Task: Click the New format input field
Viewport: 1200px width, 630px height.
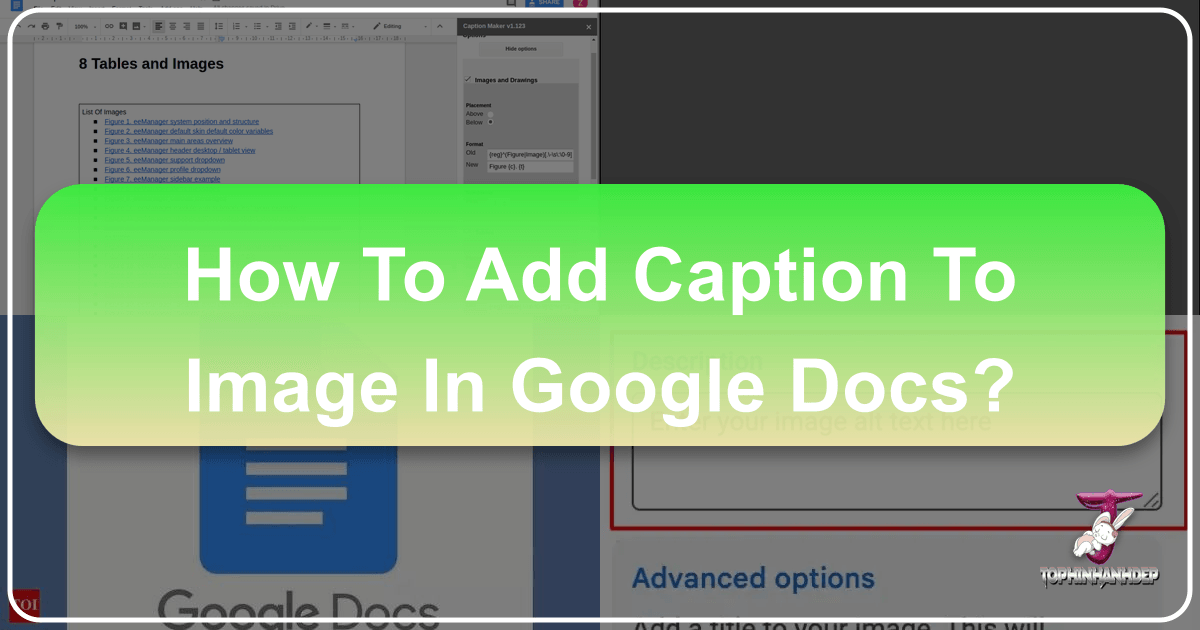Action: click(529, 167)
